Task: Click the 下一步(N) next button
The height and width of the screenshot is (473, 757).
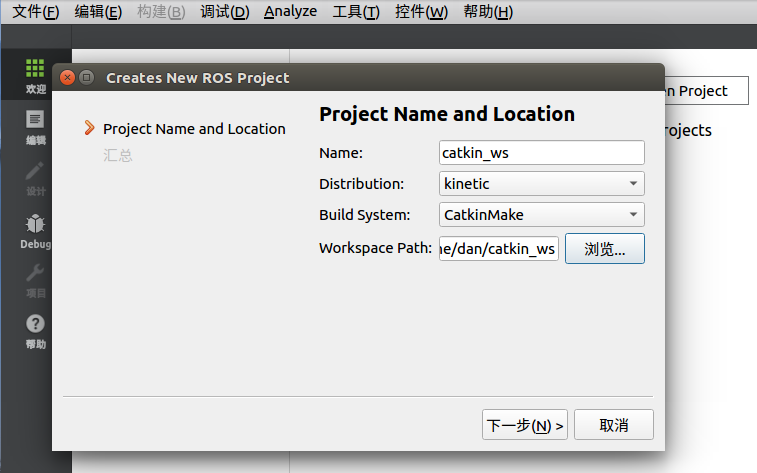Action: pyautogui.click(x=525, y=425)
